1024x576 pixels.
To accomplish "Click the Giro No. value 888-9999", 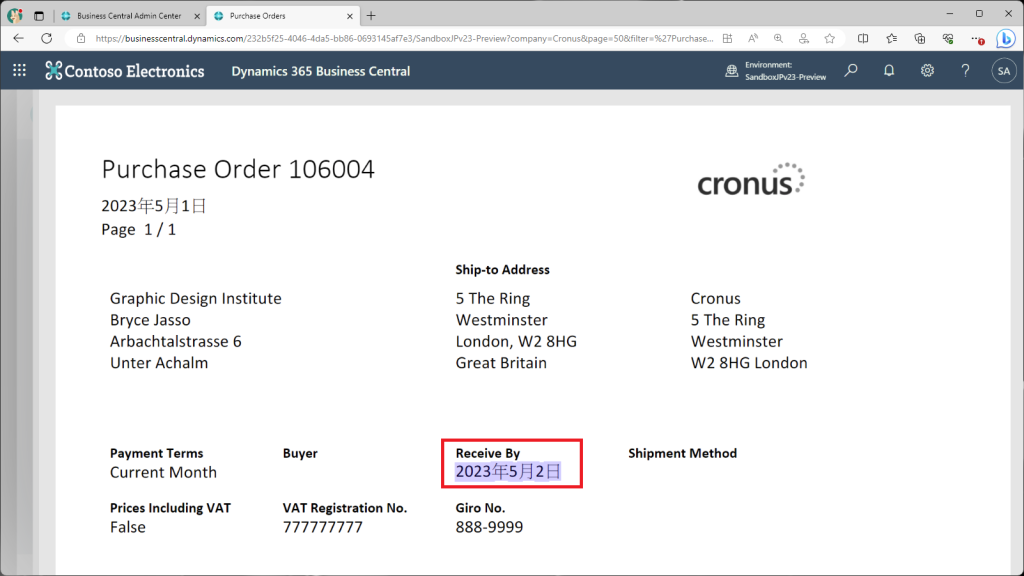I will [x=489, y=527].
